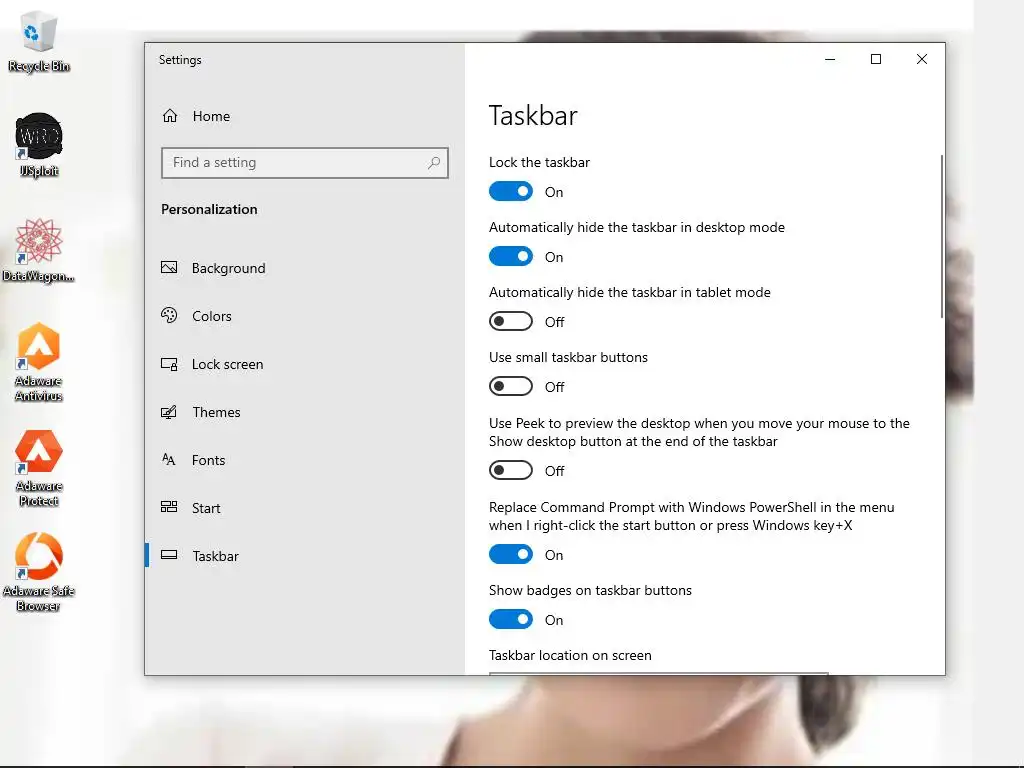Open the Background settings page
Screen dimensions: 1024x768
click(229, 268)
